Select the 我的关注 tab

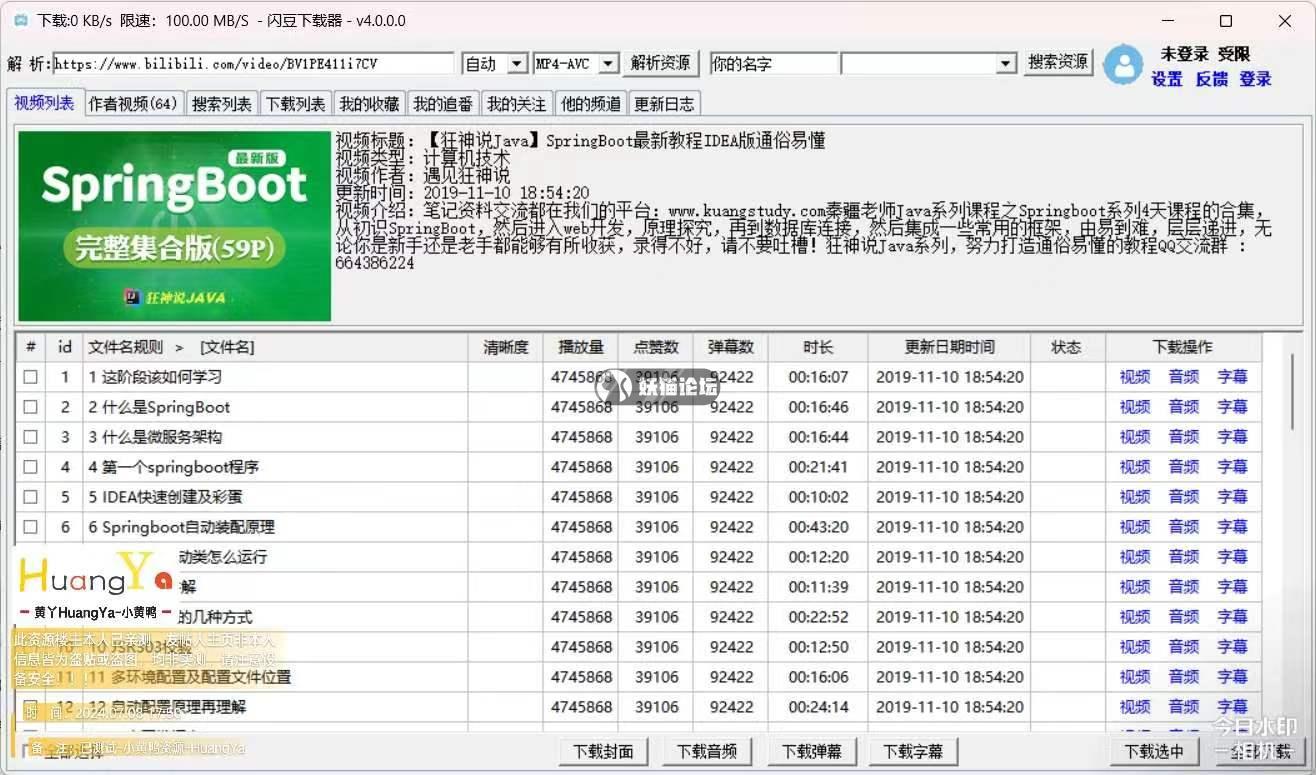[x=517, y=103]
